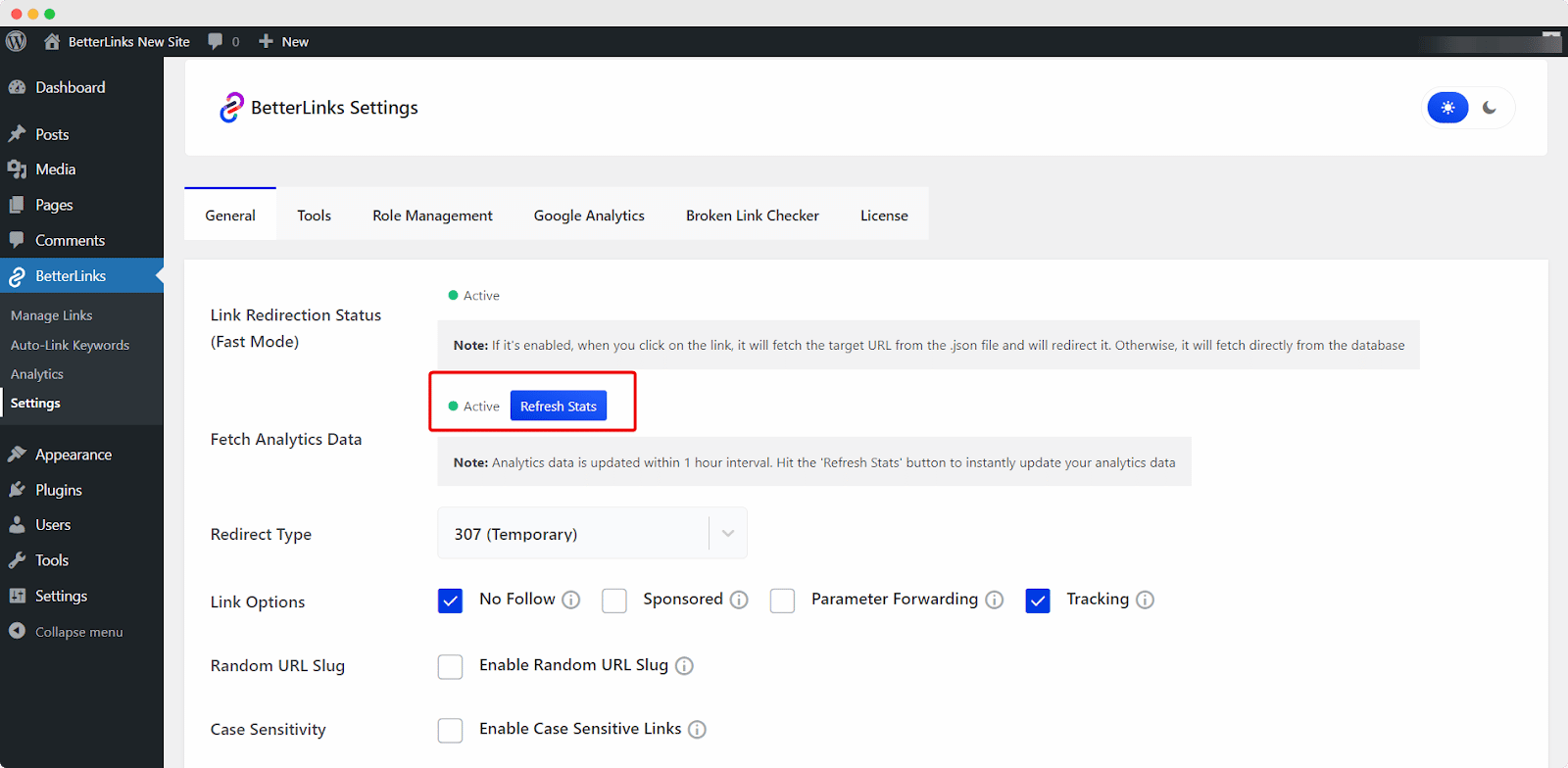
Task: Click the Fetch Analytics Data Active indicator
Action: pyautogui.click(x=473, y=406)
